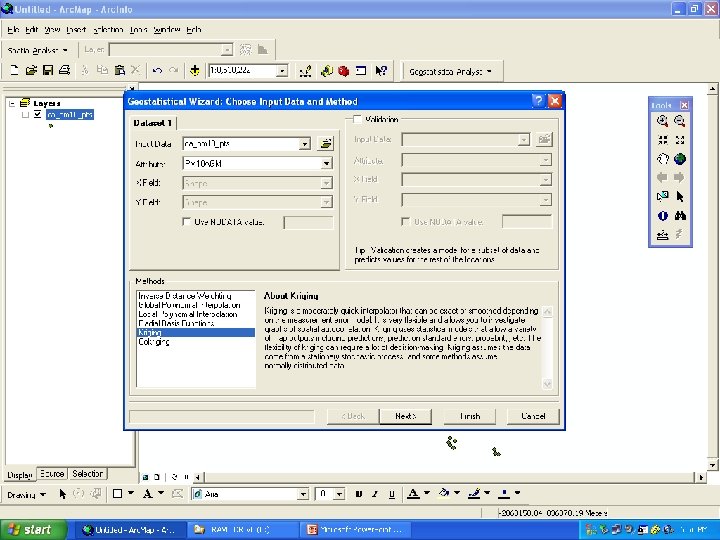Viewport: 720px width, 540px height.
Task: Click the Add Data icon
Action: [x=195, y=70]
